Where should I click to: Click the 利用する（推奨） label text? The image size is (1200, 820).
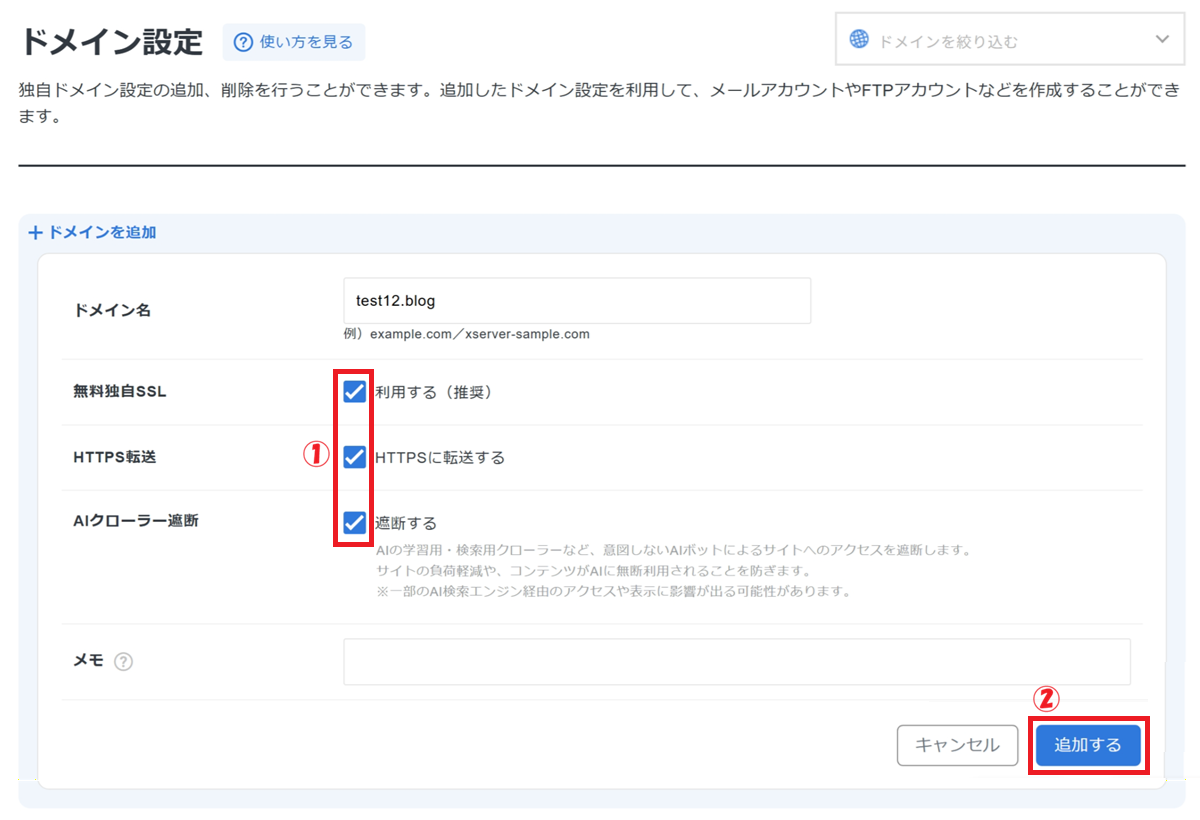434,392
